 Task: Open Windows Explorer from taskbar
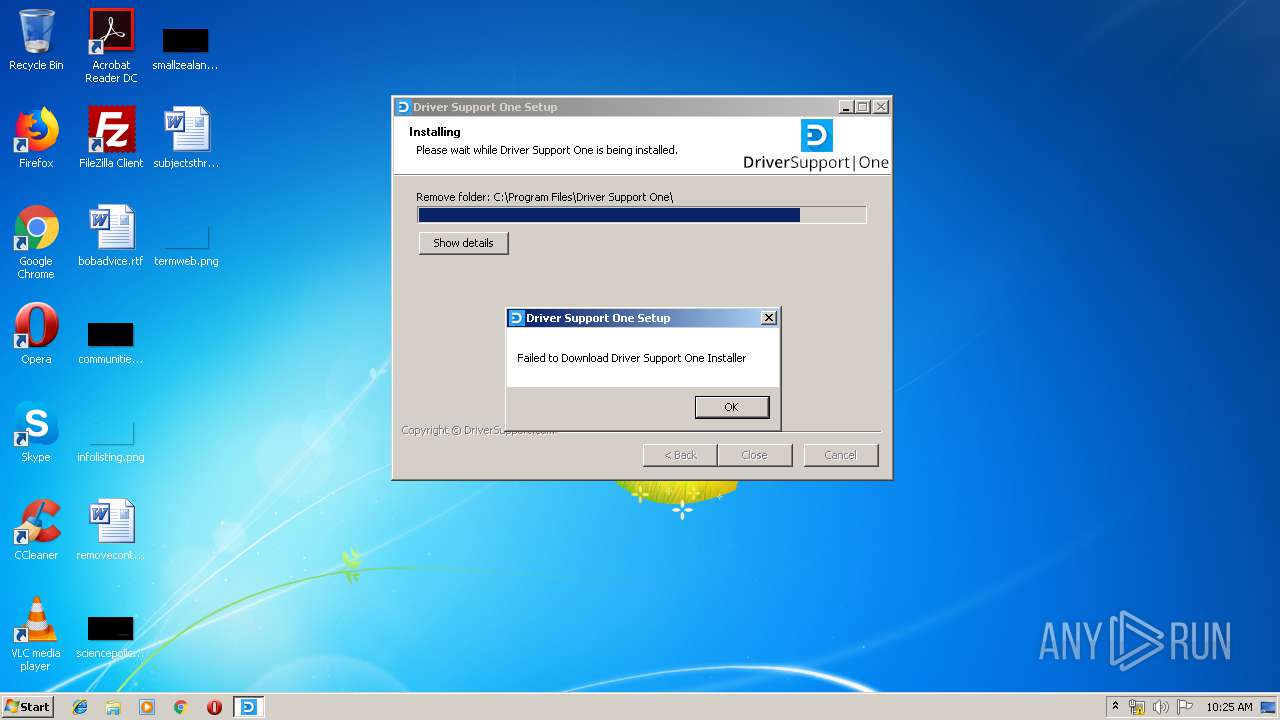point(113,707)
